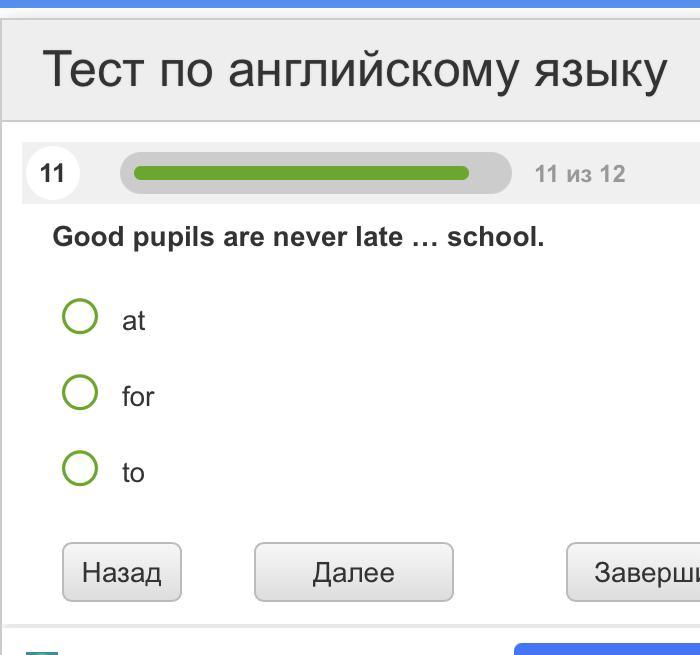Click the blue bar at the page top
Screen dimensions: 700x655
coord(350,4)
